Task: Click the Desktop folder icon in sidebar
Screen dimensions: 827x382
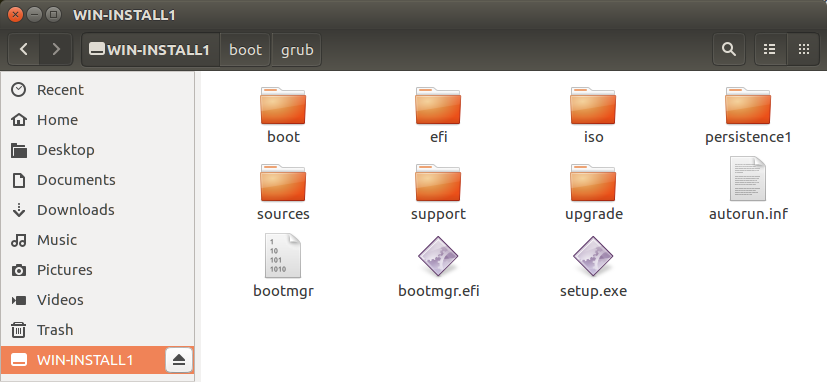Action: pyautogui.click(x=18, y=150)
